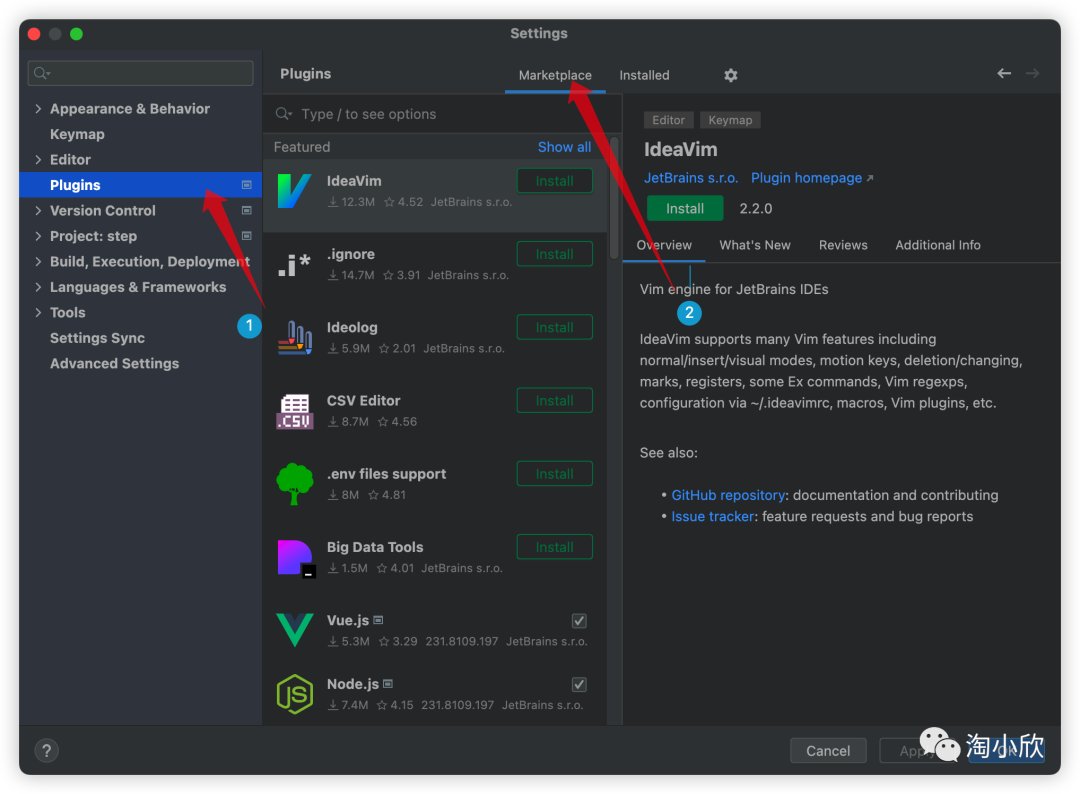
Task: Select Plugins in settings tree
Action: (x=141, y=185)
